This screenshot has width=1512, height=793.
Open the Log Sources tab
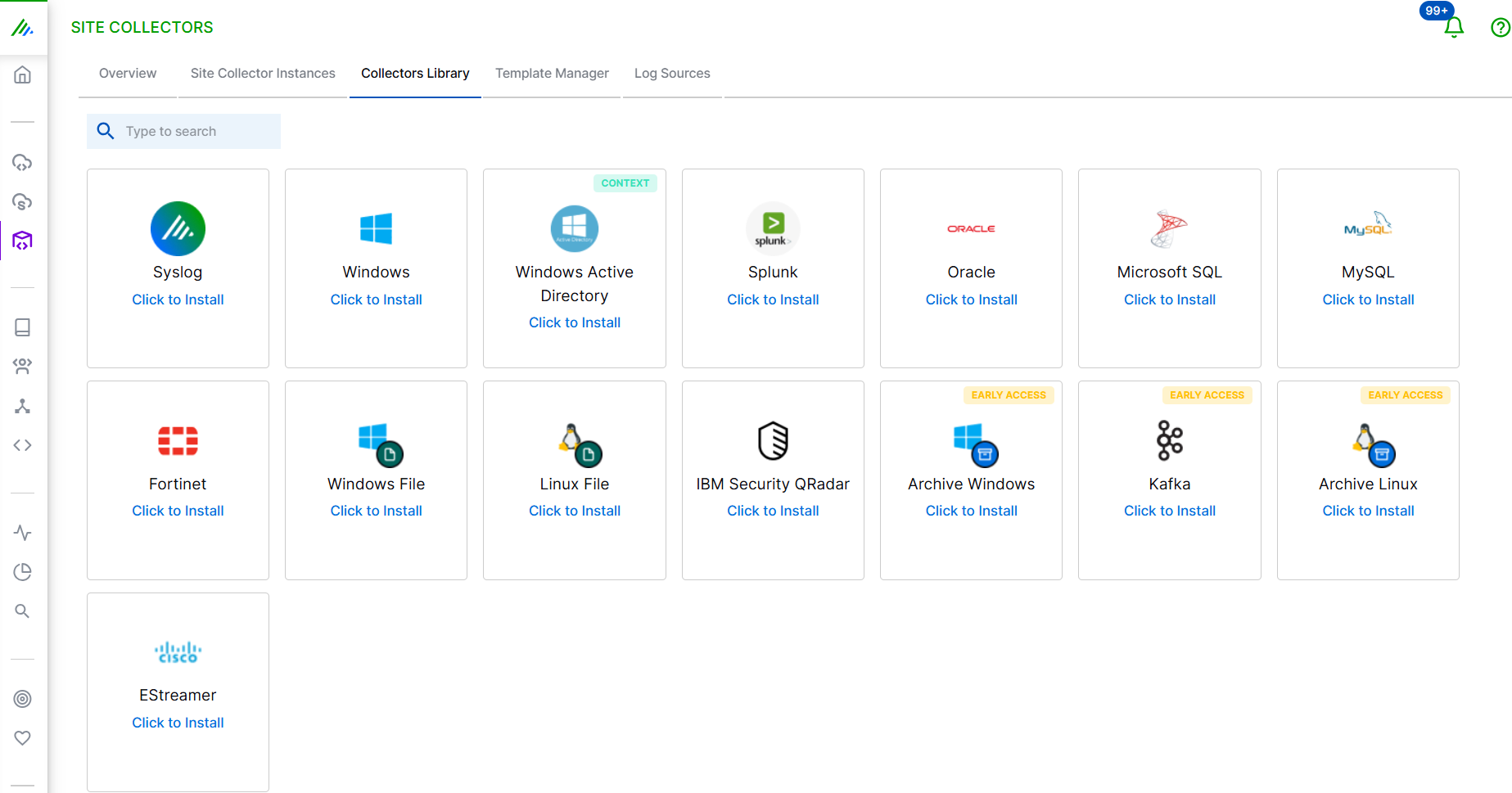[x=672, y=73]
